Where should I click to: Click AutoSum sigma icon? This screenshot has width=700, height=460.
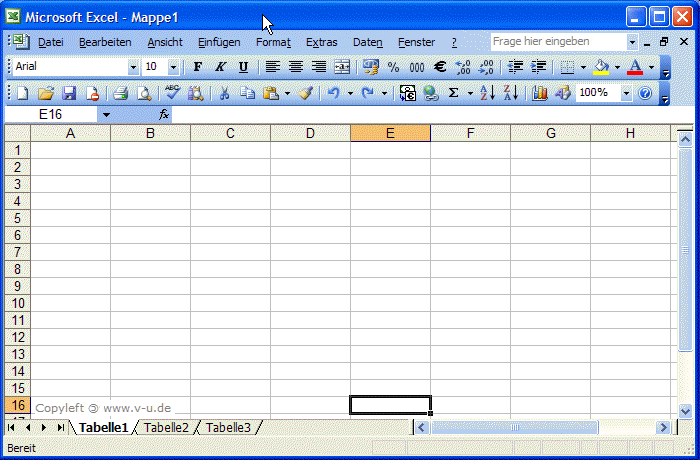454,93
